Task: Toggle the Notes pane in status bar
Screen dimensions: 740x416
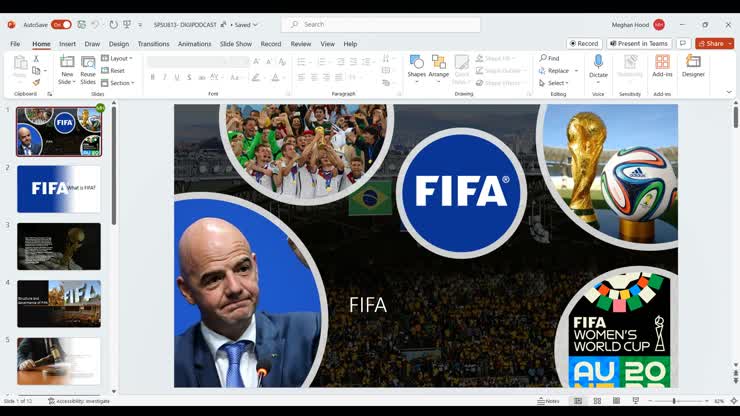Action: 547,401
